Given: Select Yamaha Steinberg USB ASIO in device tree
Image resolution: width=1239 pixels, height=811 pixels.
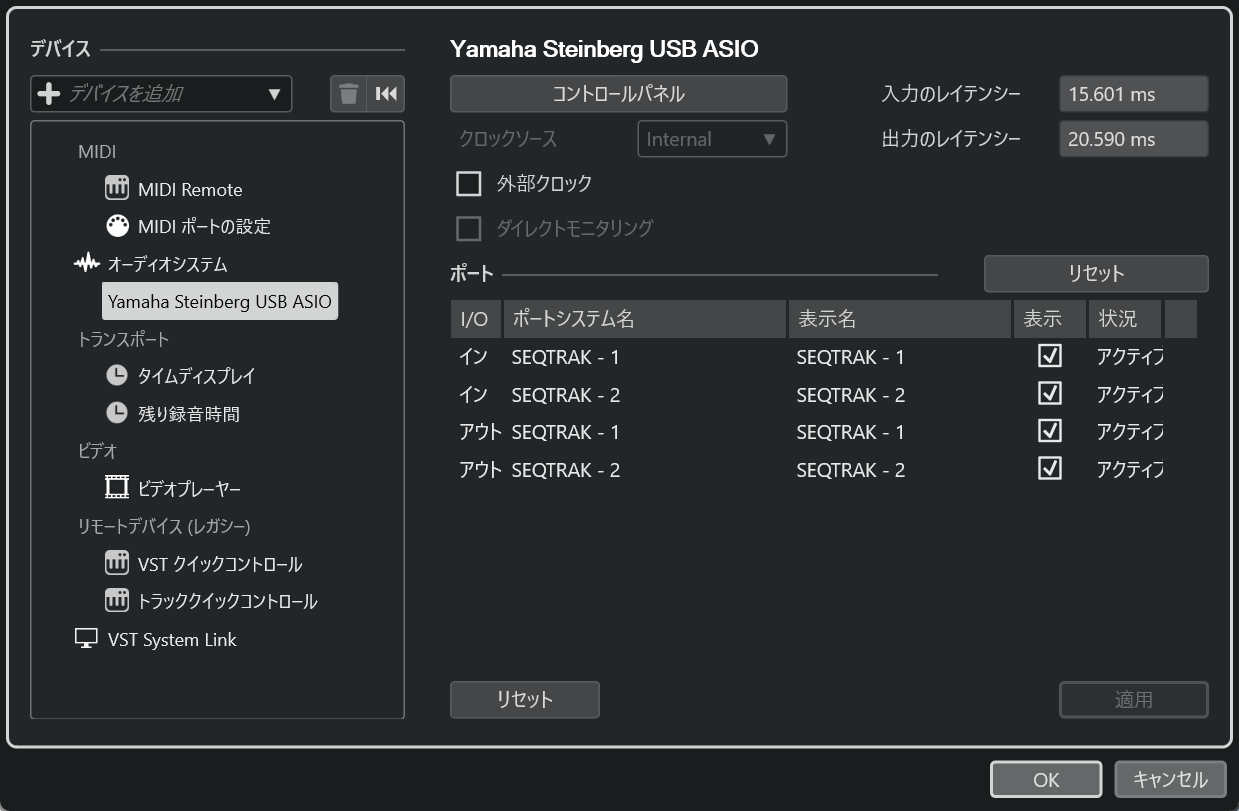Looking at the screenshot, I should pos(219,301).
